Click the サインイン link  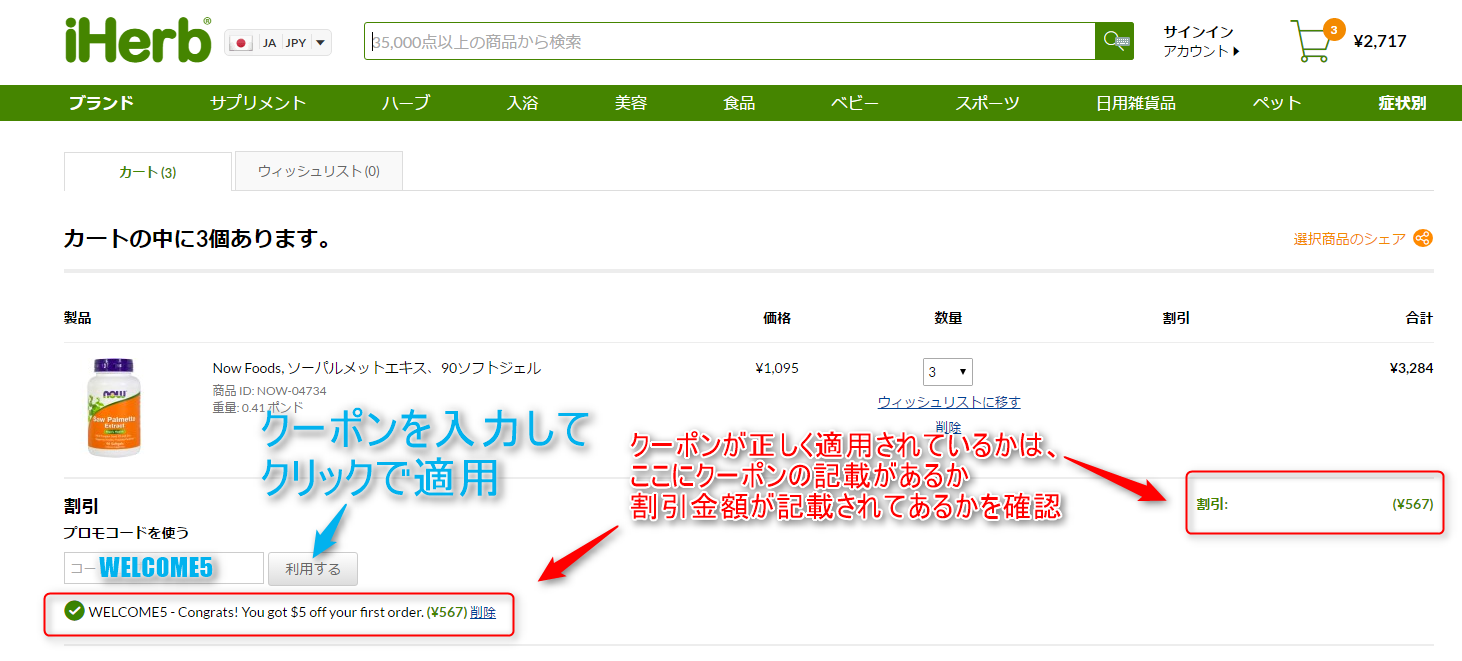pos(1198,32)
